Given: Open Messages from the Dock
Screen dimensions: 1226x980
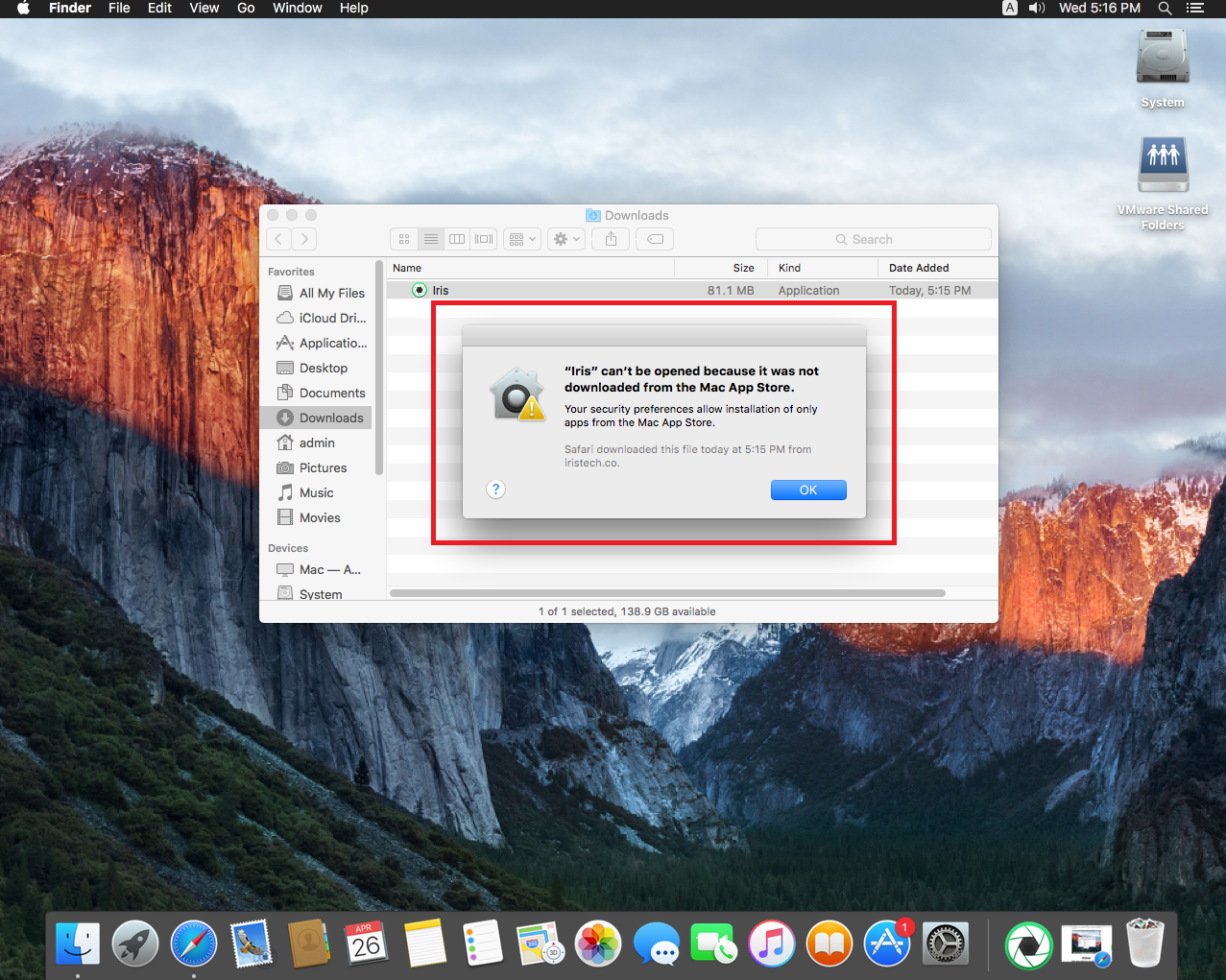Looking at the screenshot, I should [x=657, y=944].
